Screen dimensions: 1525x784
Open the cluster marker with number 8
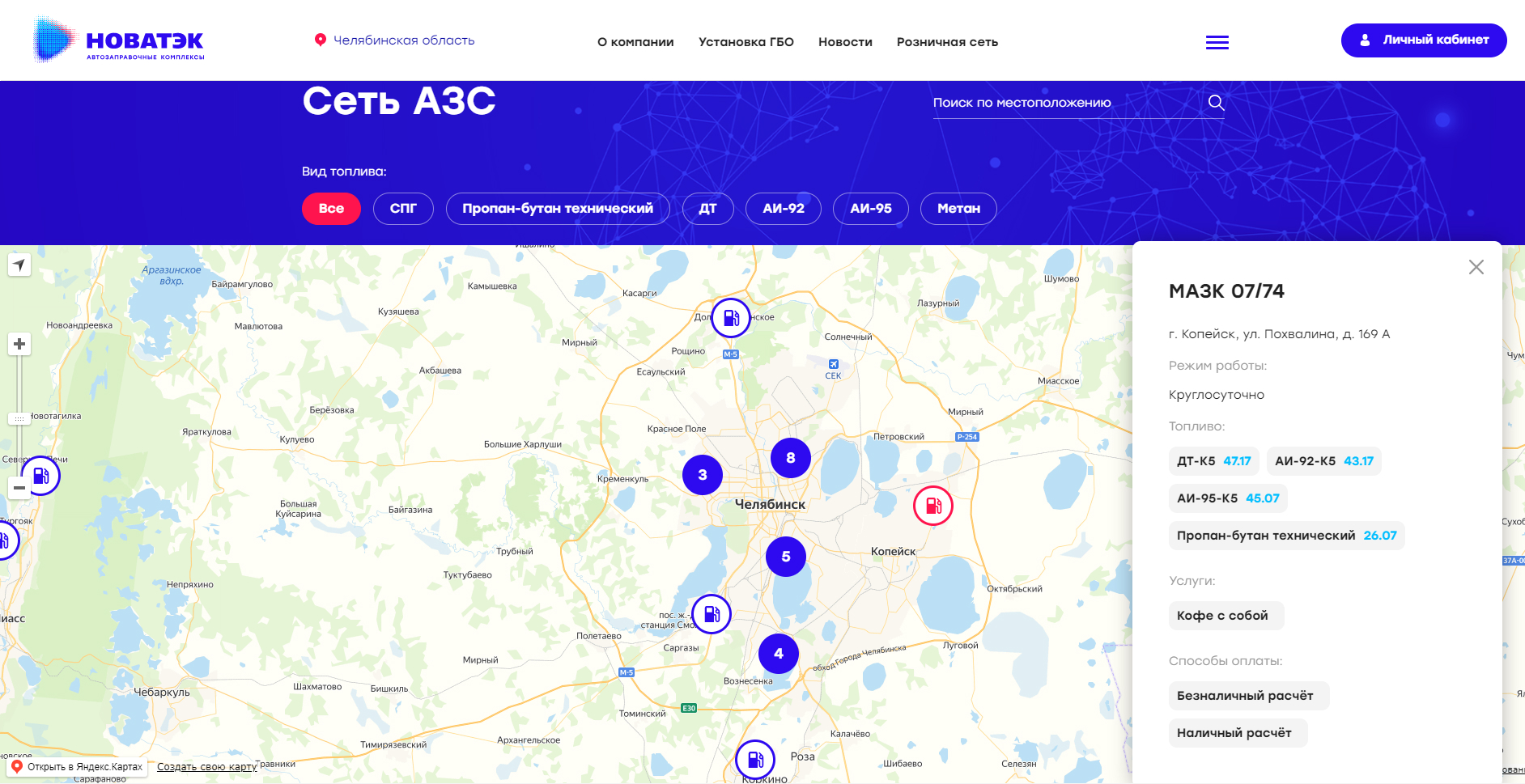click(x=790, y=458)
